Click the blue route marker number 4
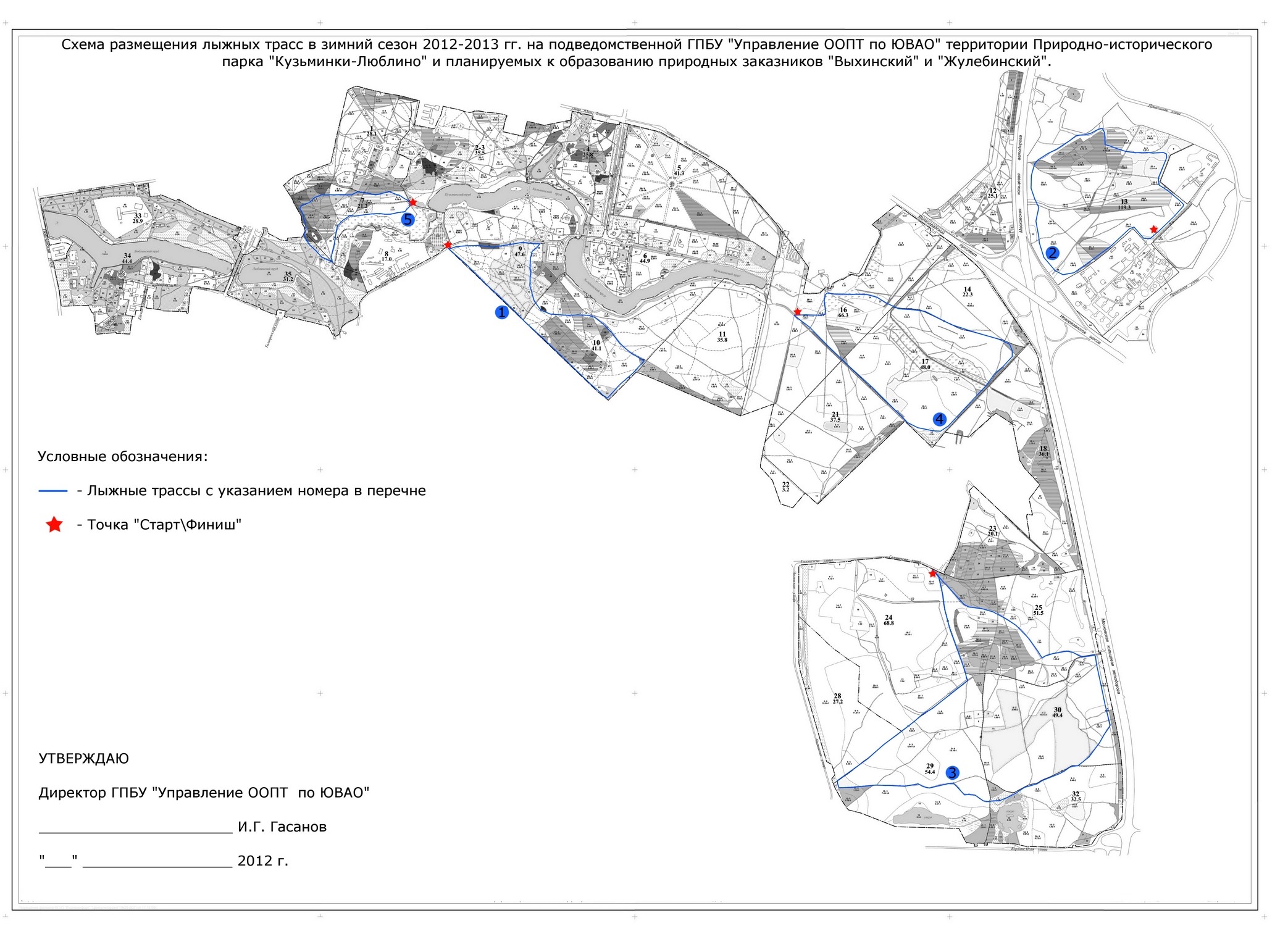The height and width of the screenshot is (926, 1288). click(939, 419)
